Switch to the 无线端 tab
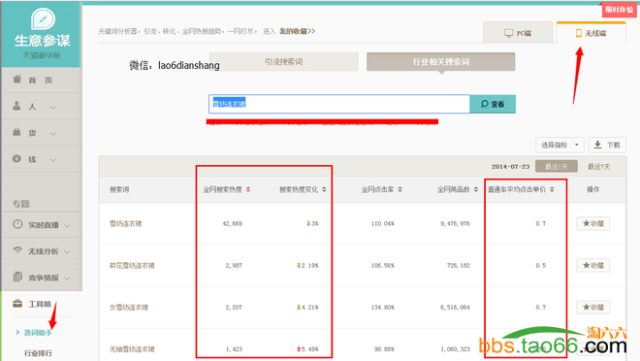Image resolution: width=640 pixels, height=361 pixels. 591,33
